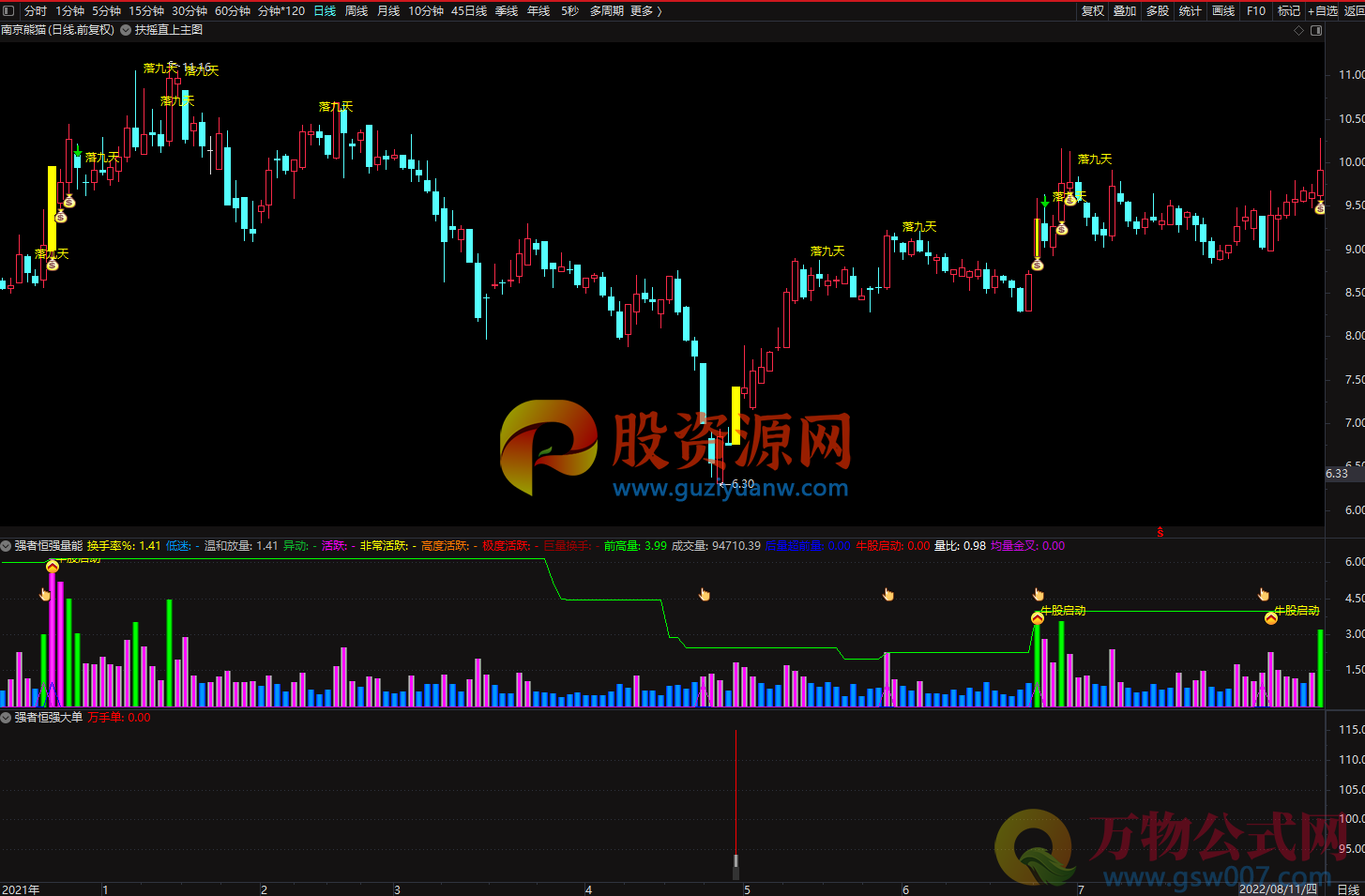Expand the 更多 periods menu
This screenshot has width=1365, height=896.
(646, 10)
